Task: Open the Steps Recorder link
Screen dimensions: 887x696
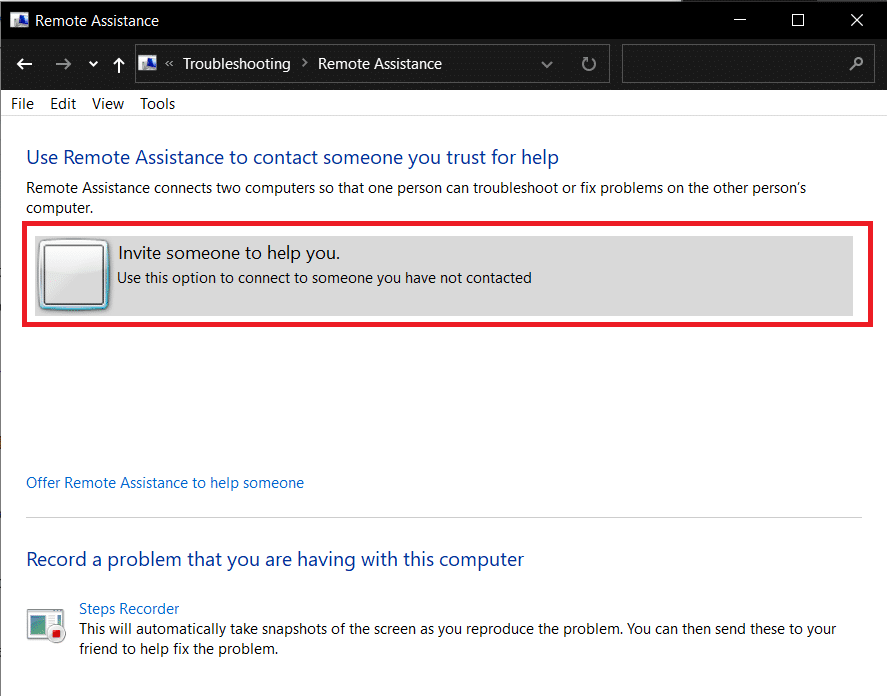Action: coord(129,609)
